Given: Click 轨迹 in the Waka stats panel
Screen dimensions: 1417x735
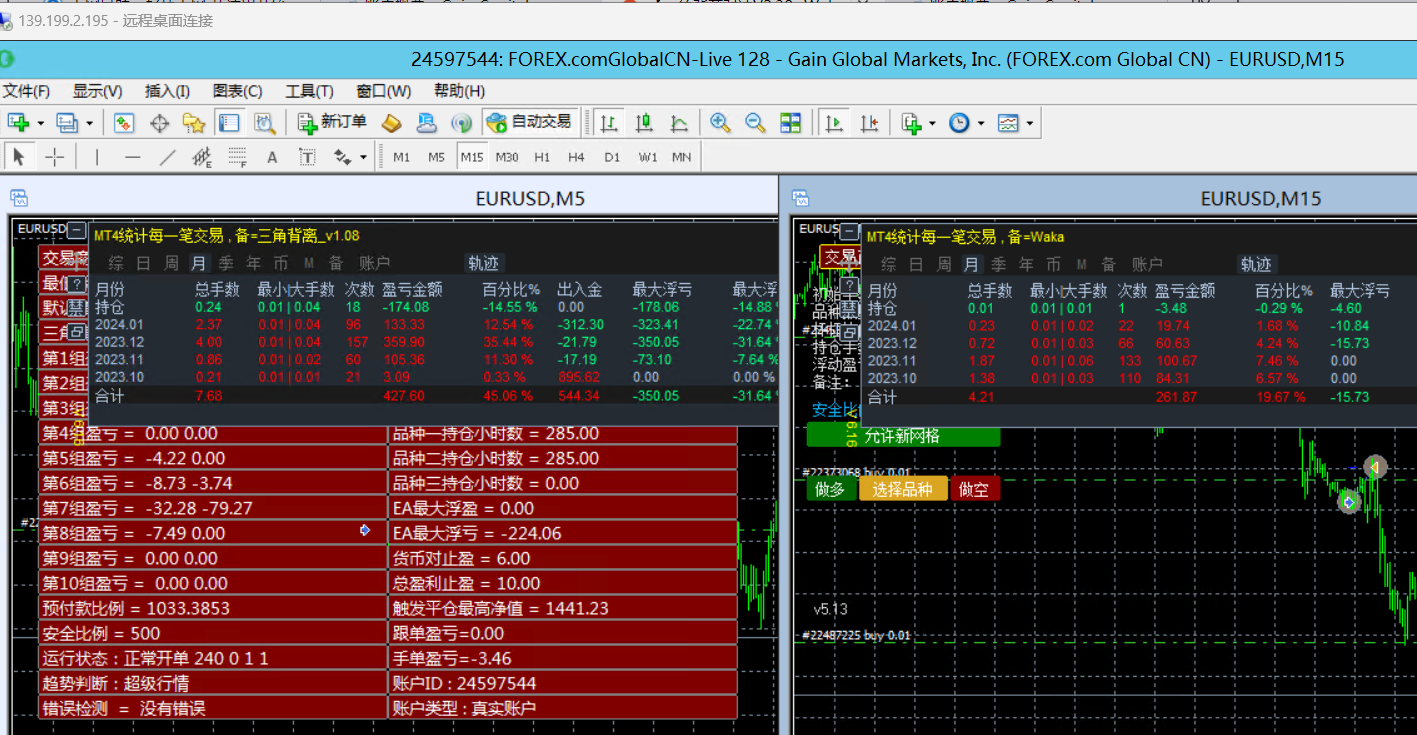Looking at the screenshot, I should [1256, 264].
